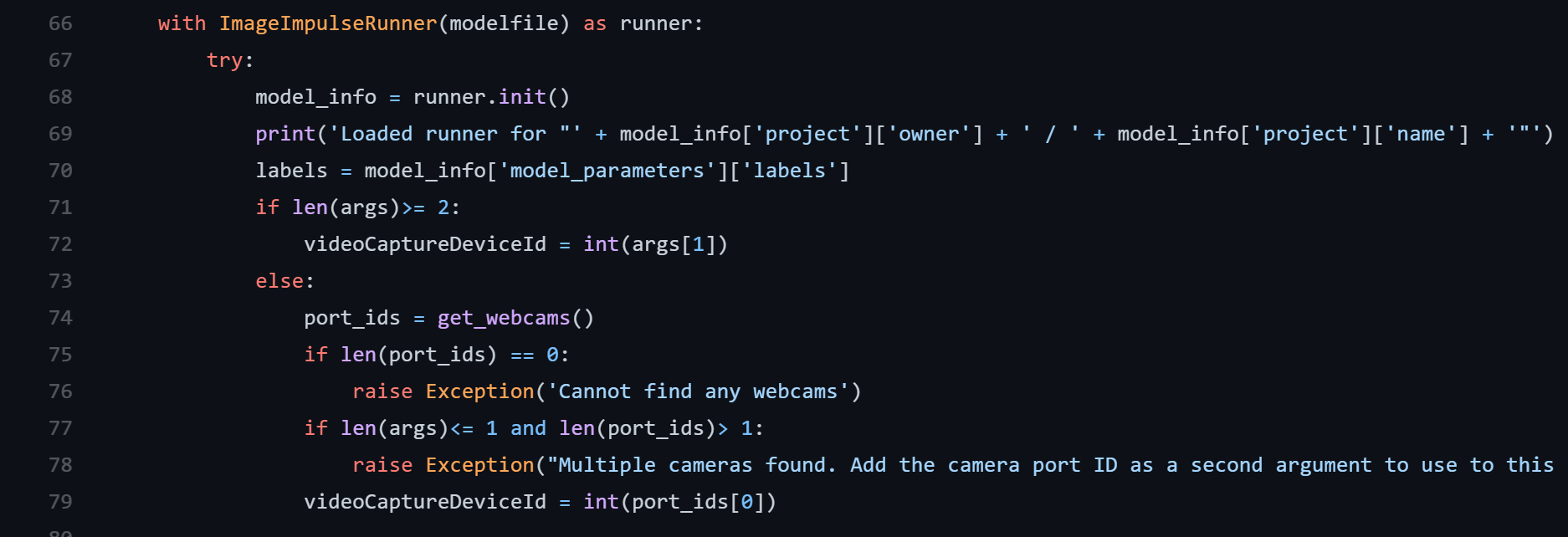Screen dimensions: 1568x537
Task: Click line number 75
Action: pos(60,355)
